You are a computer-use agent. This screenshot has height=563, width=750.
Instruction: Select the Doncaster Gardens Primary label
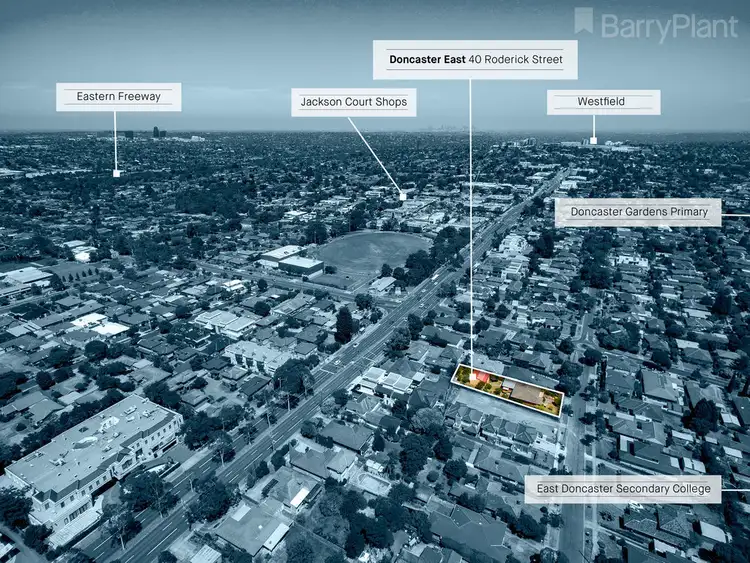click(x=638, y=212)
